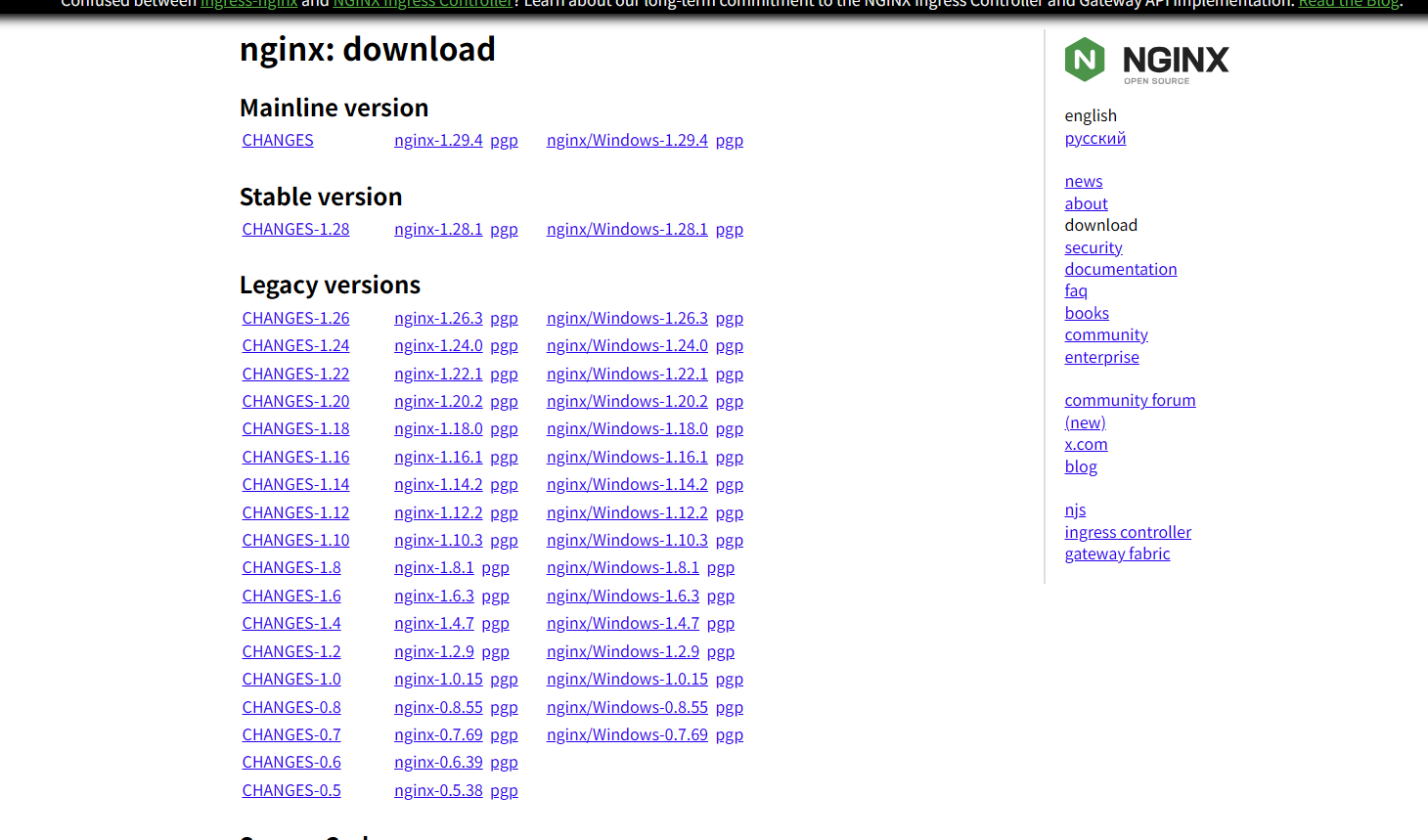The image size is (1428, 840).
Task: Open CHANGES-0.5 link
Action: (291, 791)
